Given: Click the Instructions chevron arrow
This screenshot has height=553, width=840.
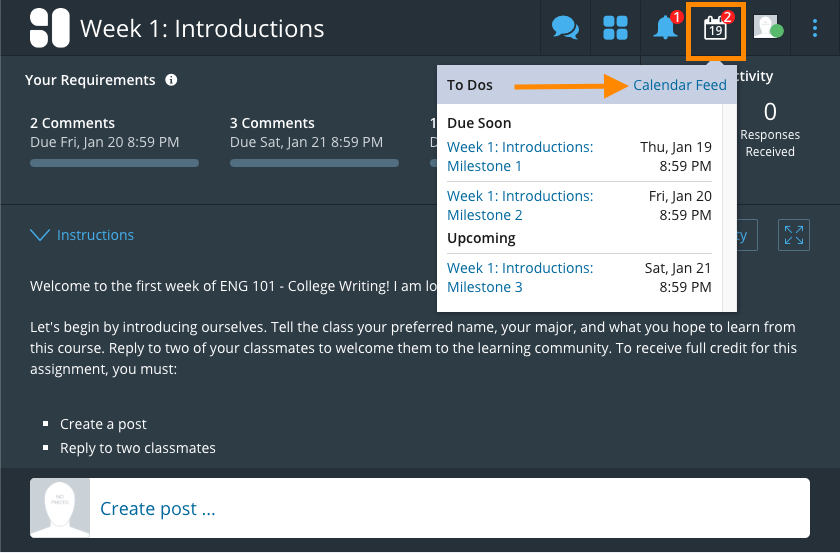Looking at the screenshot, I should coord(40,235).
